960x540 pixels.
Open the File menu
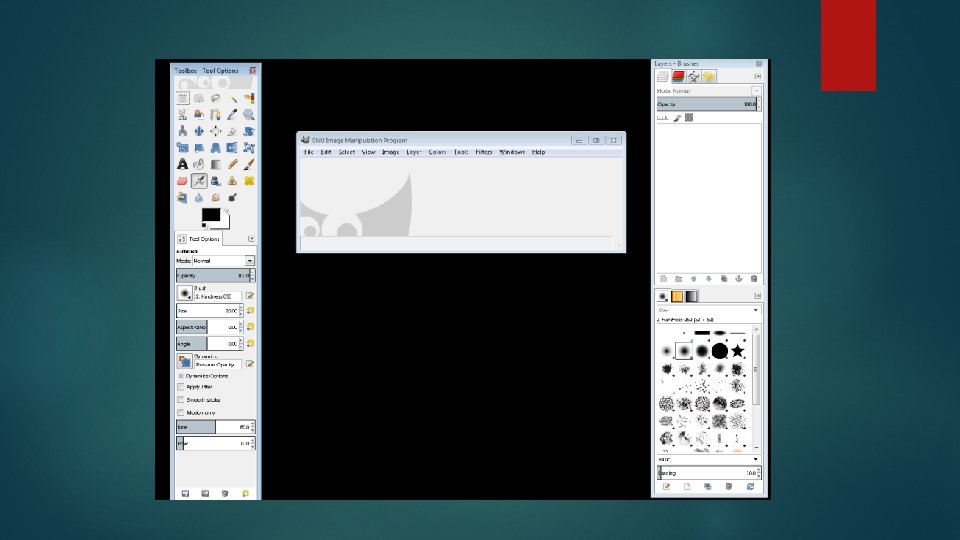pos(309,152)
